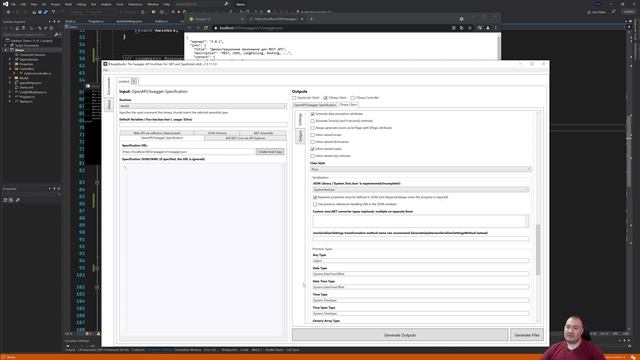Collapse the Controllers folder in Solution Explorer
Screen dimensions: 640x360
[x=10, y=69]
